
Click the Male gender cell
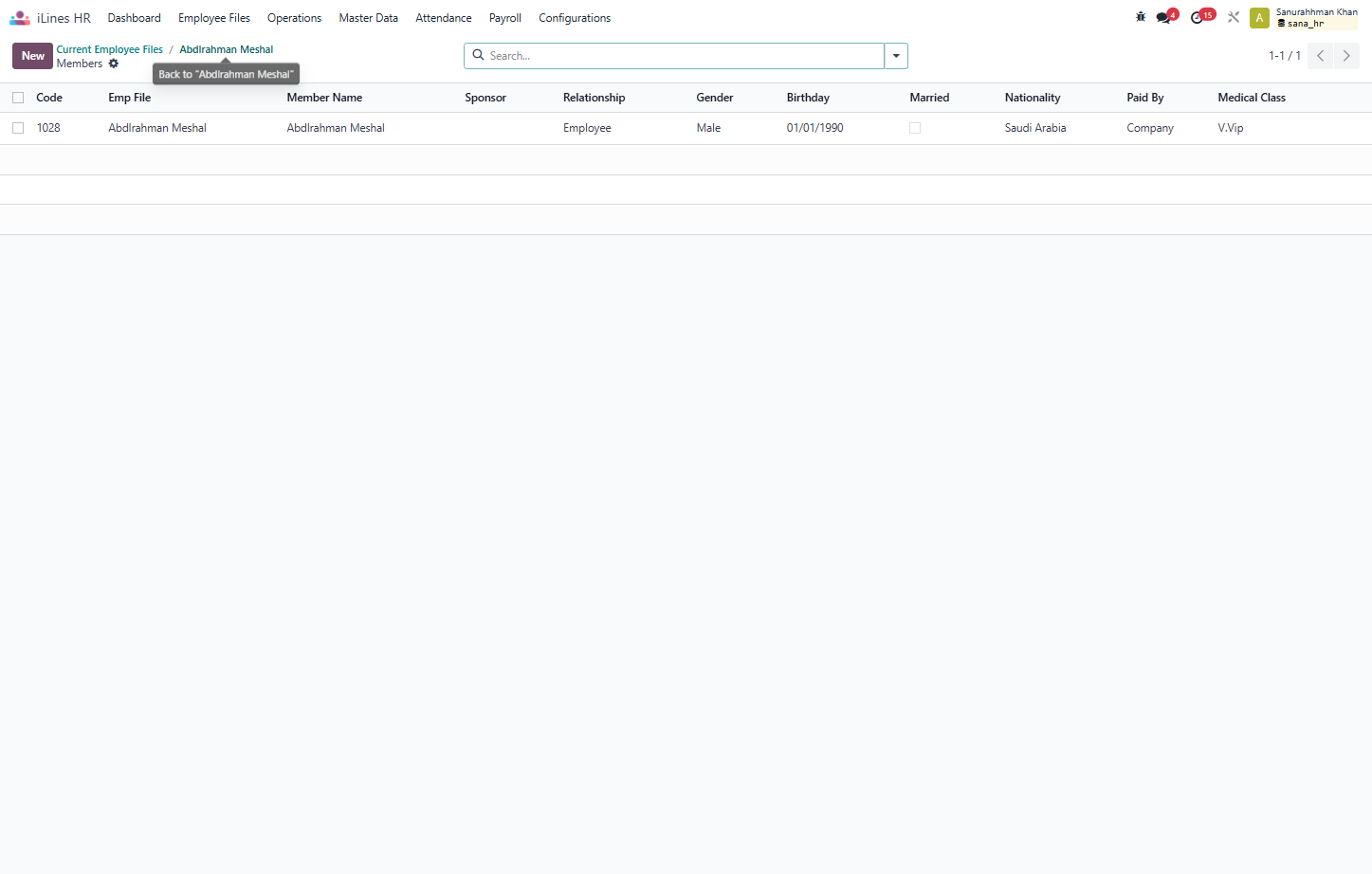[709, 128]
